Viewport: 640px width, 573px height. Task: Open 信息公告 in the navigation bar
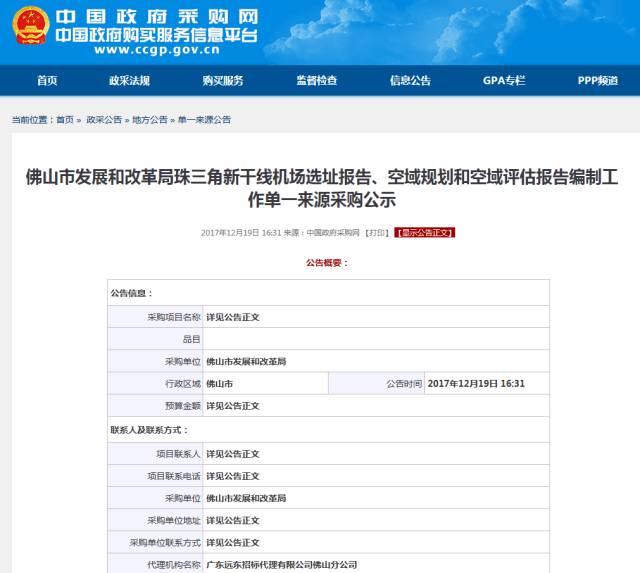(410, 81)
